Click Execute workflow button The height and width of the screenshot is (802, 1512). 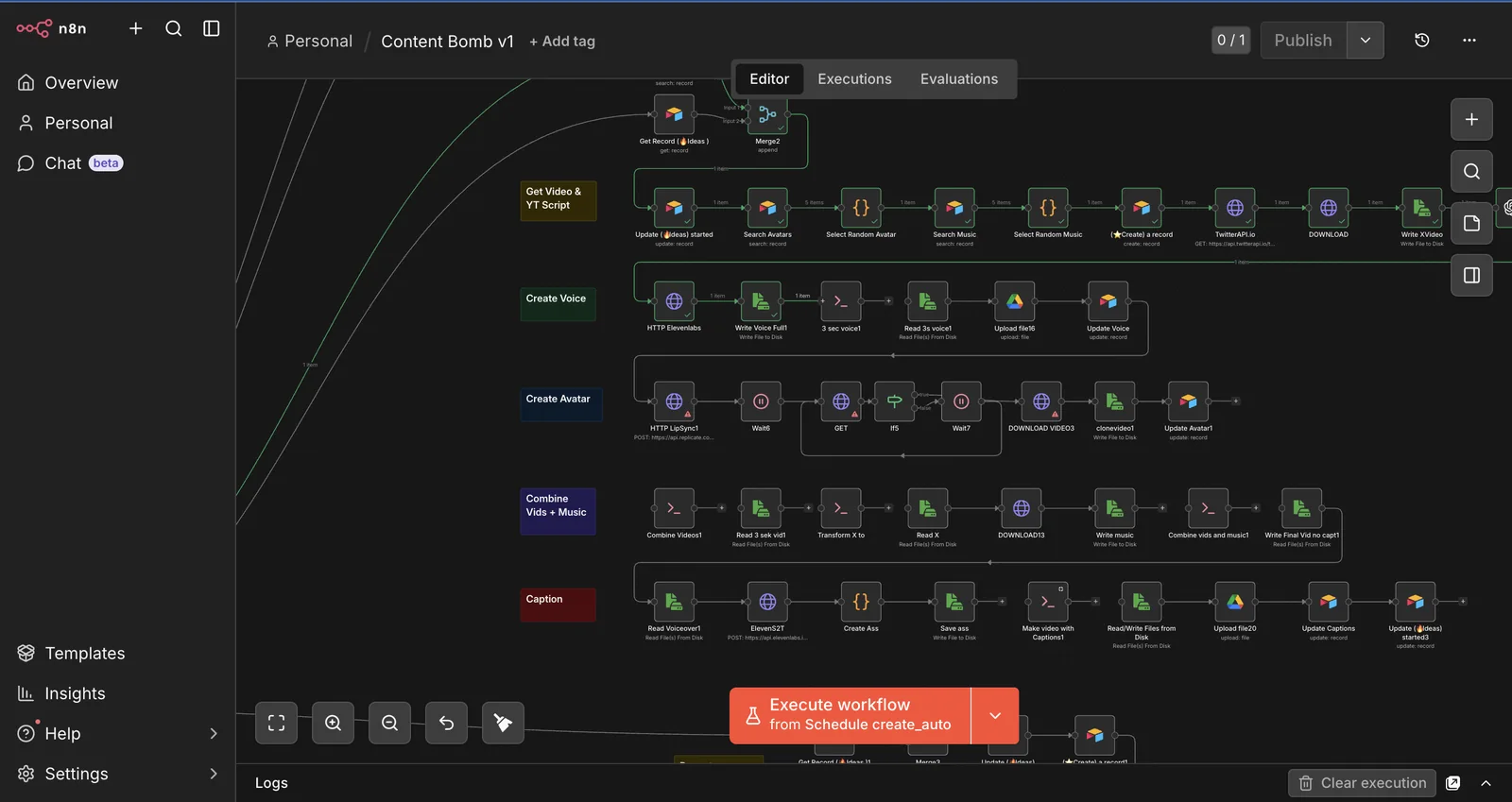tap(850, 715)
